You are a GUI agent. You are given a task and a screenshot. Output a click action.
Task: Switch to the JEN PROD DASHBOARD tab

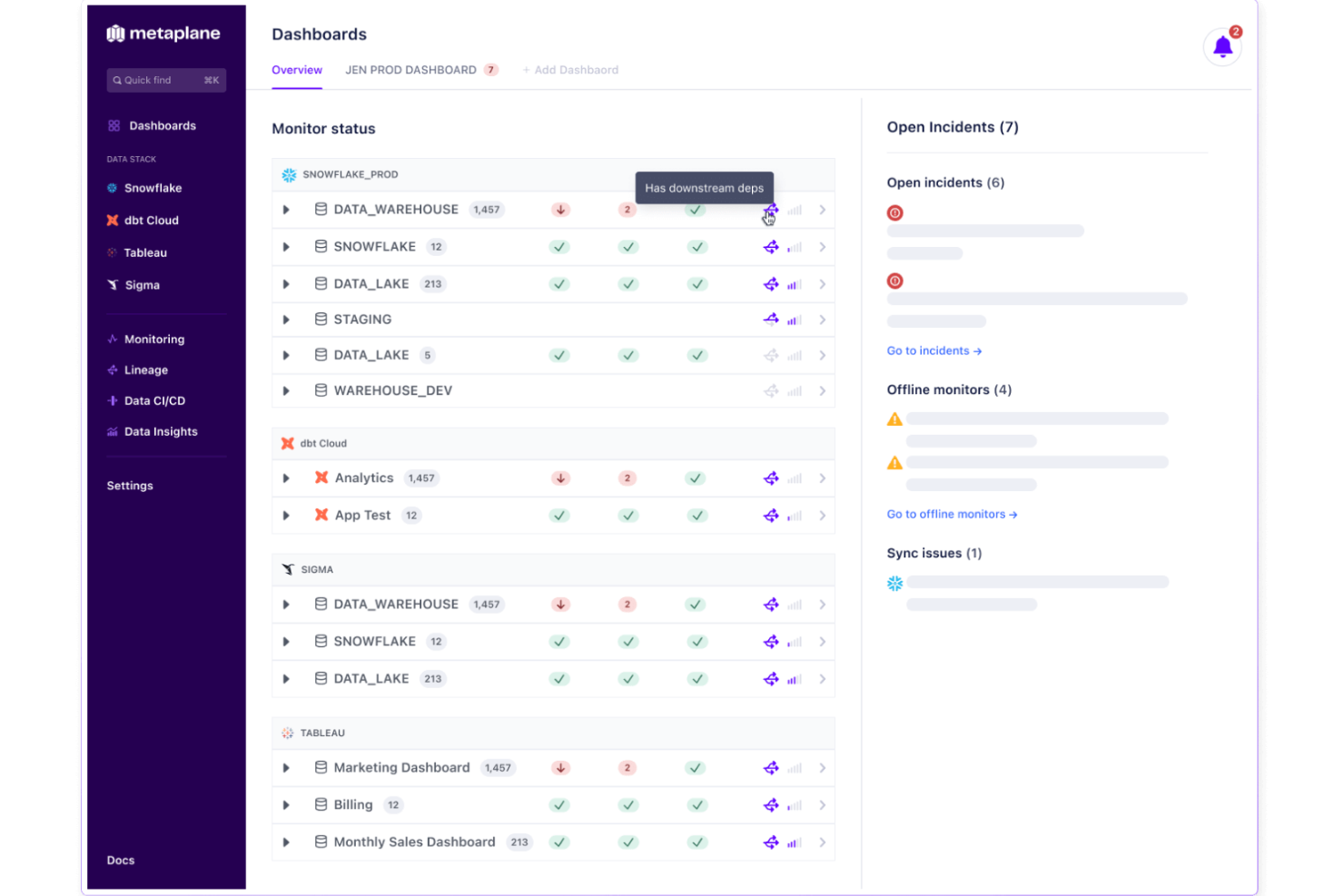click(410, 70)
